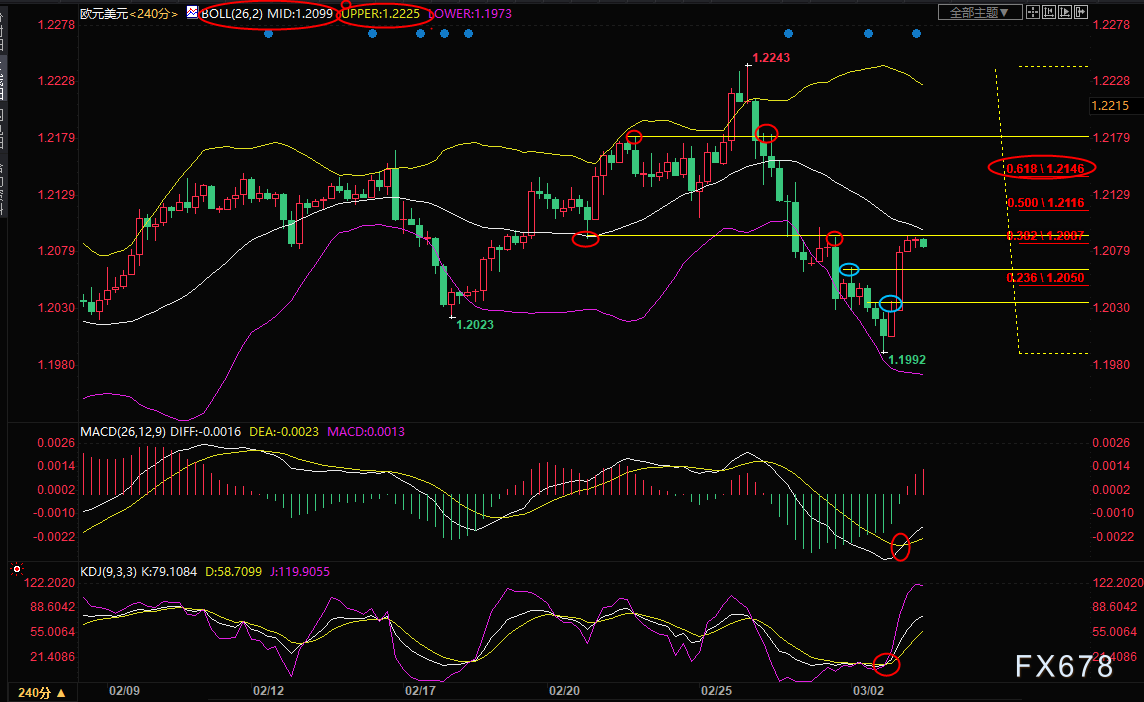Click the LOWER:1.1973 value
Screen dimensions: 1144x702
pyautogui.click(x=470, y=14)
